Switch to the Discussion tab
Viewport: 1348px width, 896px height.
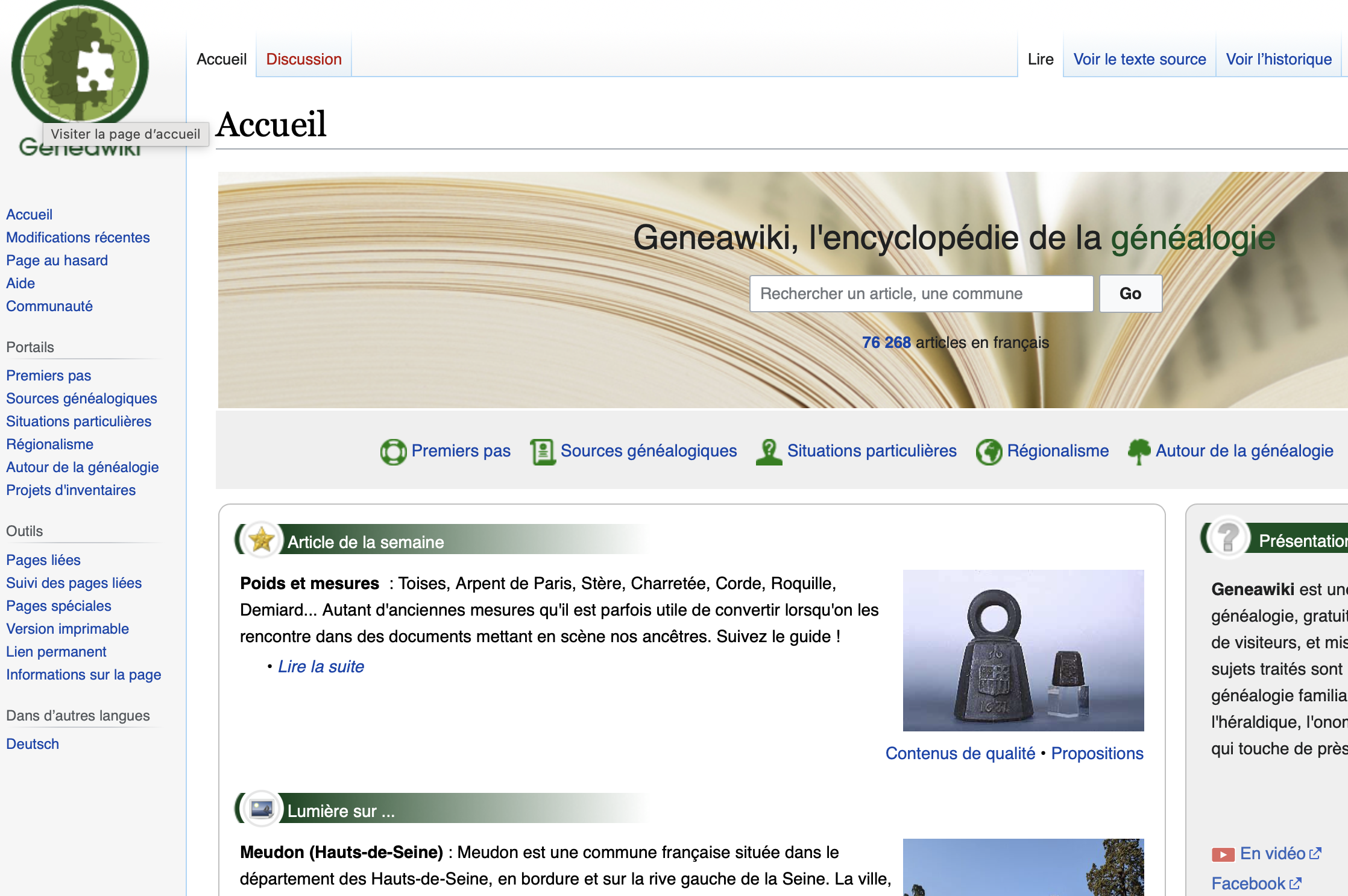click(304, 59)
